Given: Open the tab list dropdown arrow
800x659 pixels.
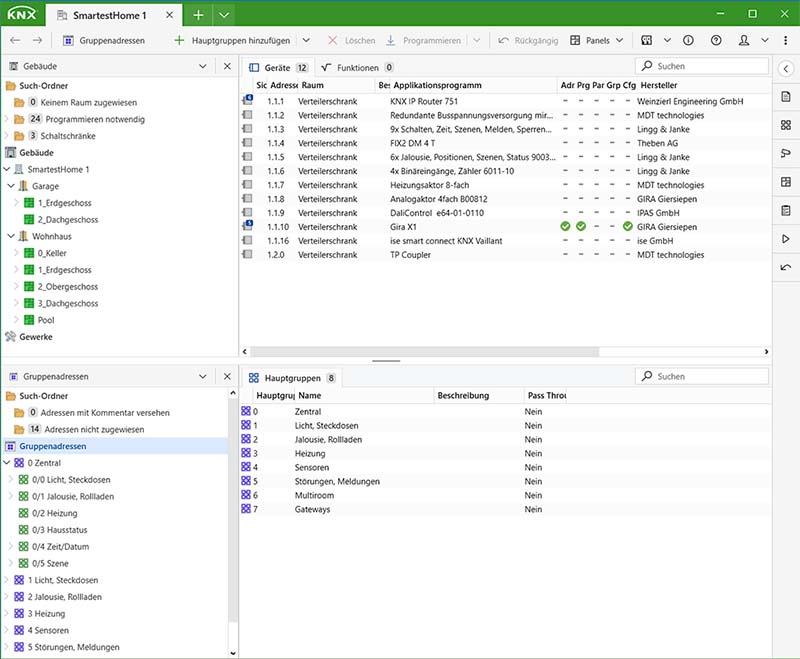Looking at the screenshot, I should pyautogui.click(x=224, y=15).
